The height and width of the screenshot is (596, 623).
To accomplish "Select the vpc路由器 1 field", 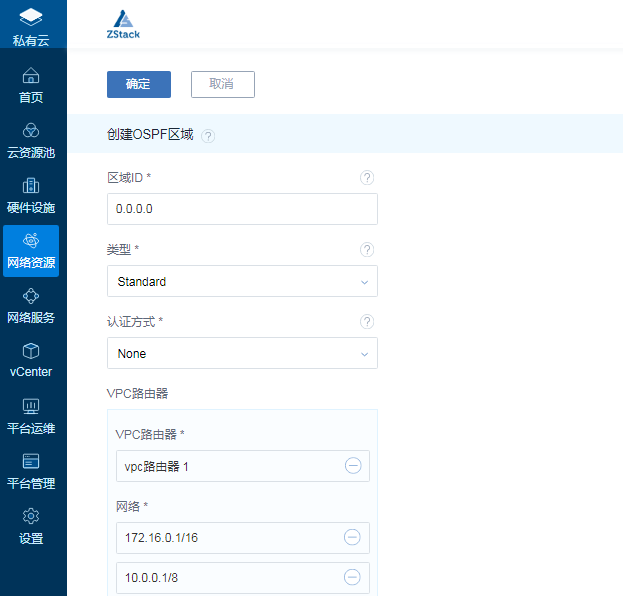I will point(243,466).
